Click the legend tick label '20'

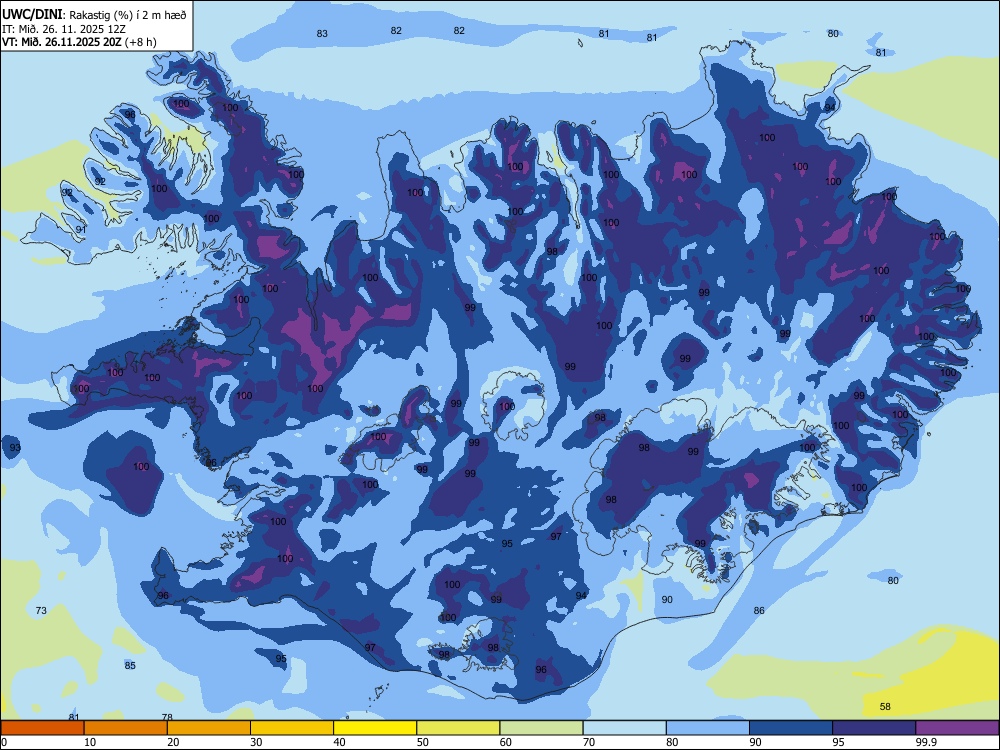pos(173,742)
